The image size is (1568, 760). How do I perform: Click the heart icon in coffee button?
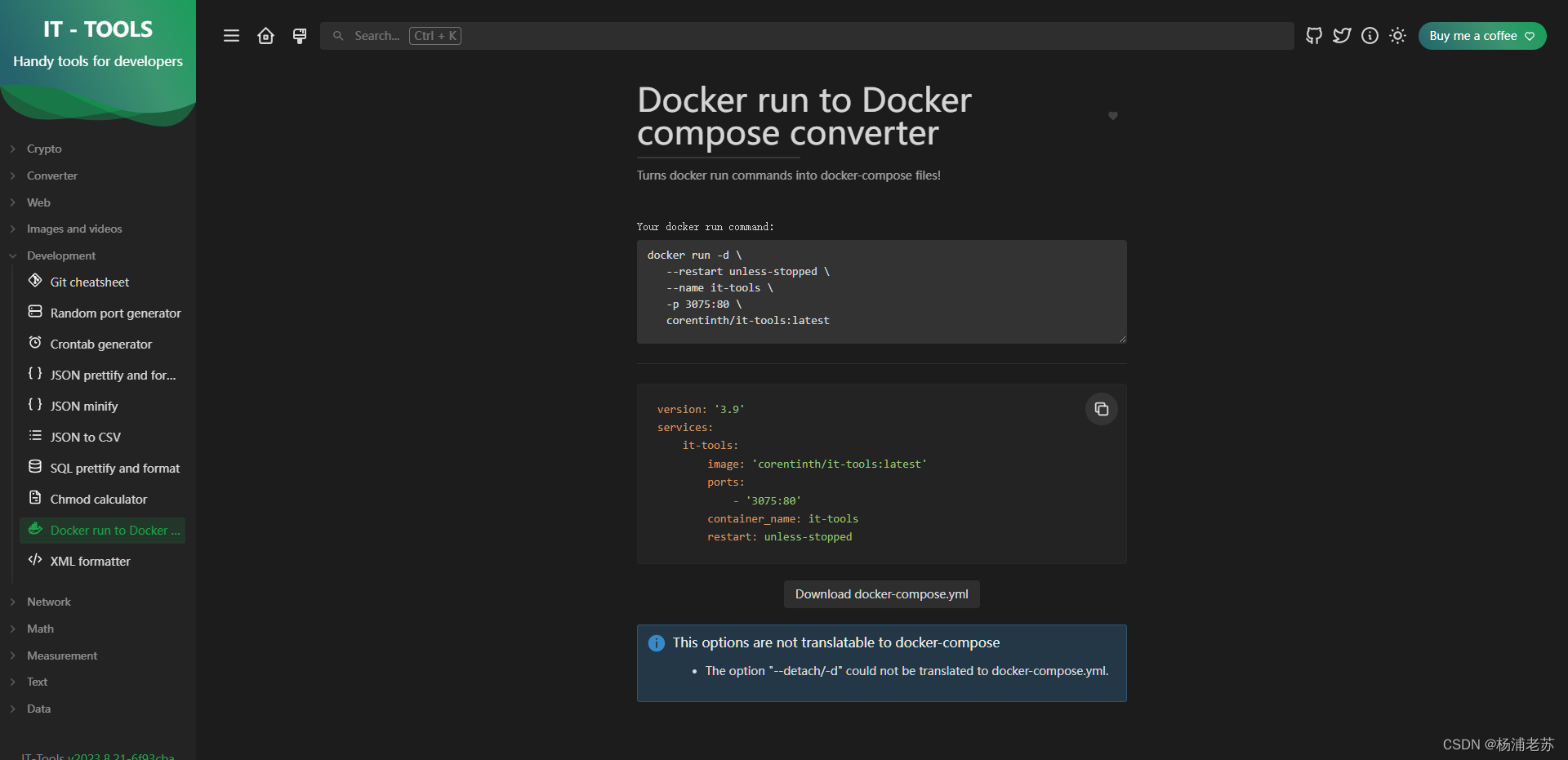click(1530, 36)
